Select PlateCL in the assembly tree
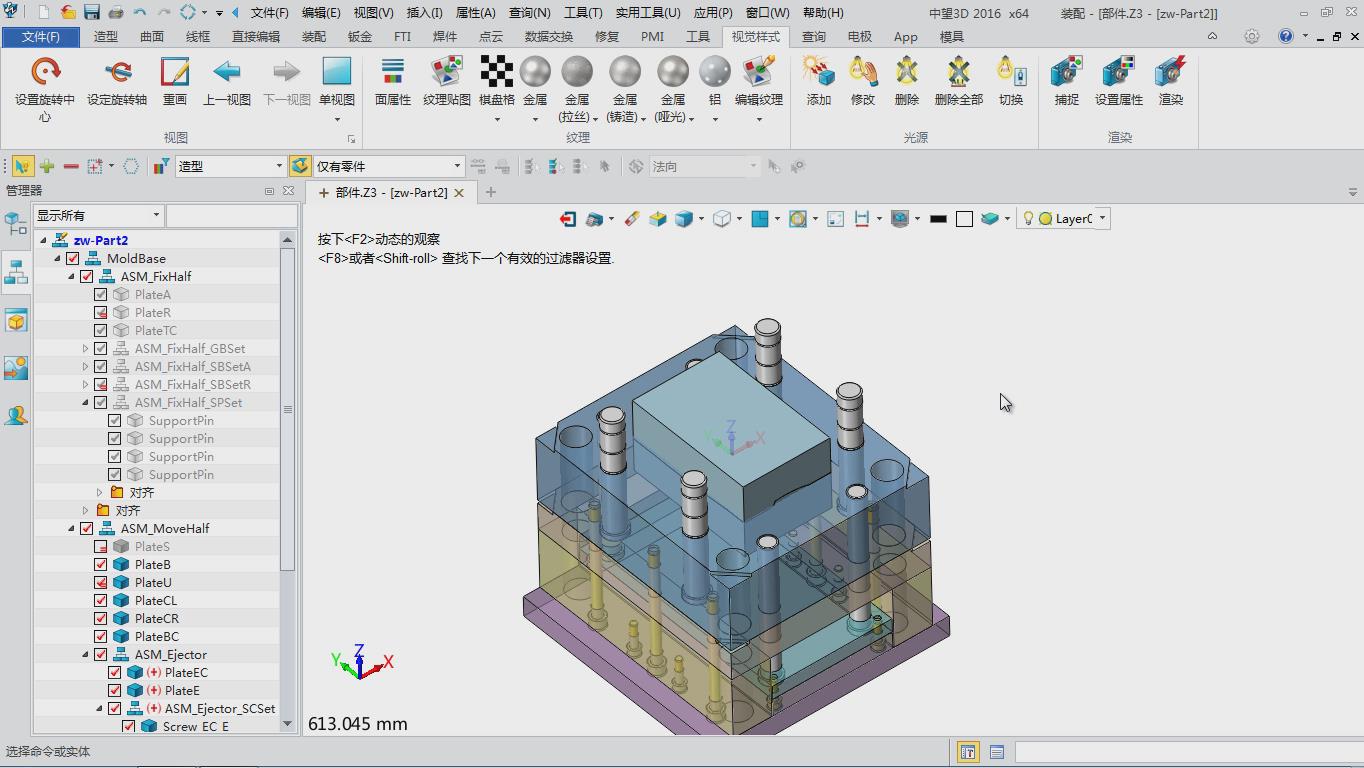 [156, 601]
